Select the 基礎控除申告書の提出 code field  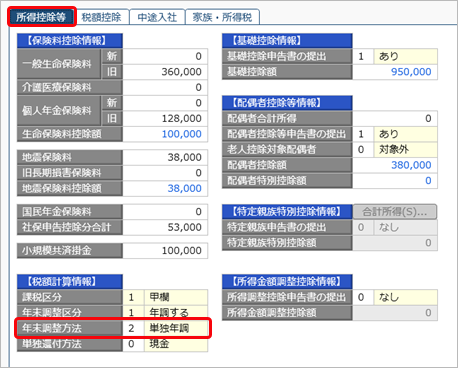363,56
